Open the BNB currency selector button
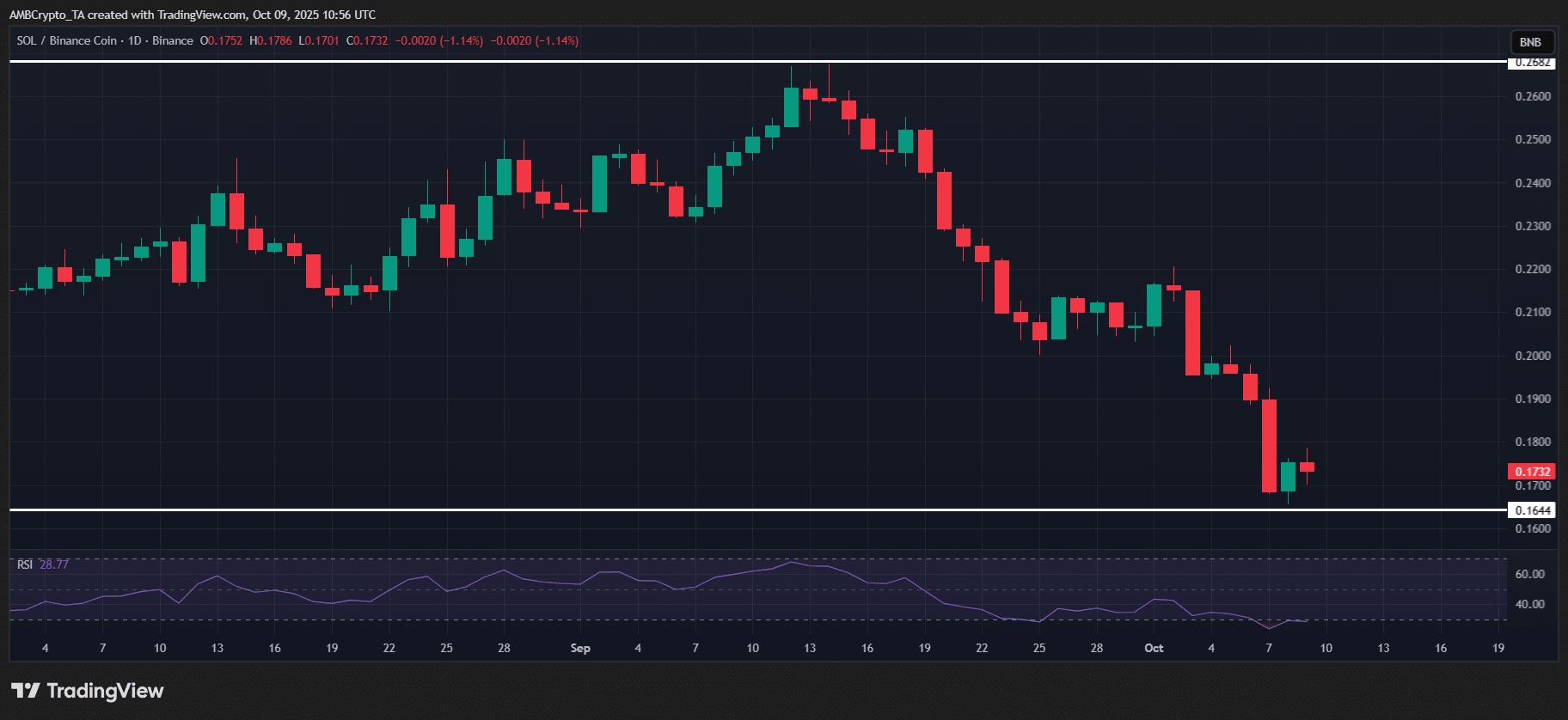This screenshot has height=720, width=1568. pyautogui.click(x=1530, y=42)
